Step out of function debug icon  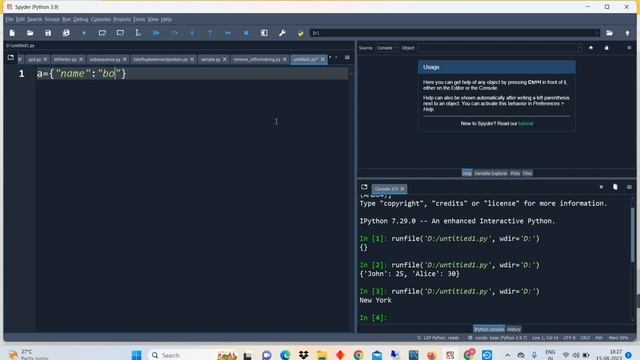[210, 33]
